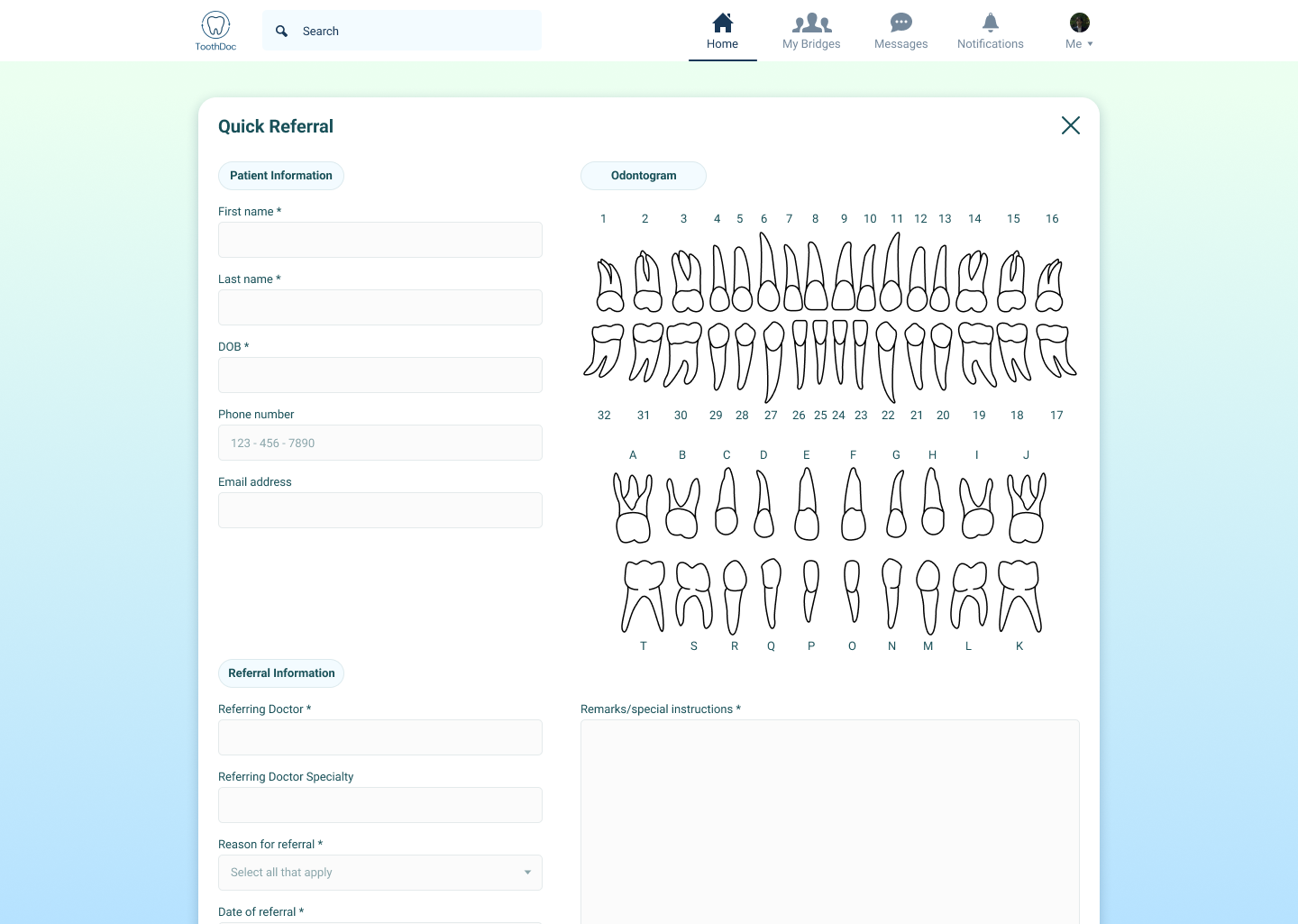Select lower tooth 31 molar
The height and width of the screenshot is (924, 1298).
click(x=645, y=352)
